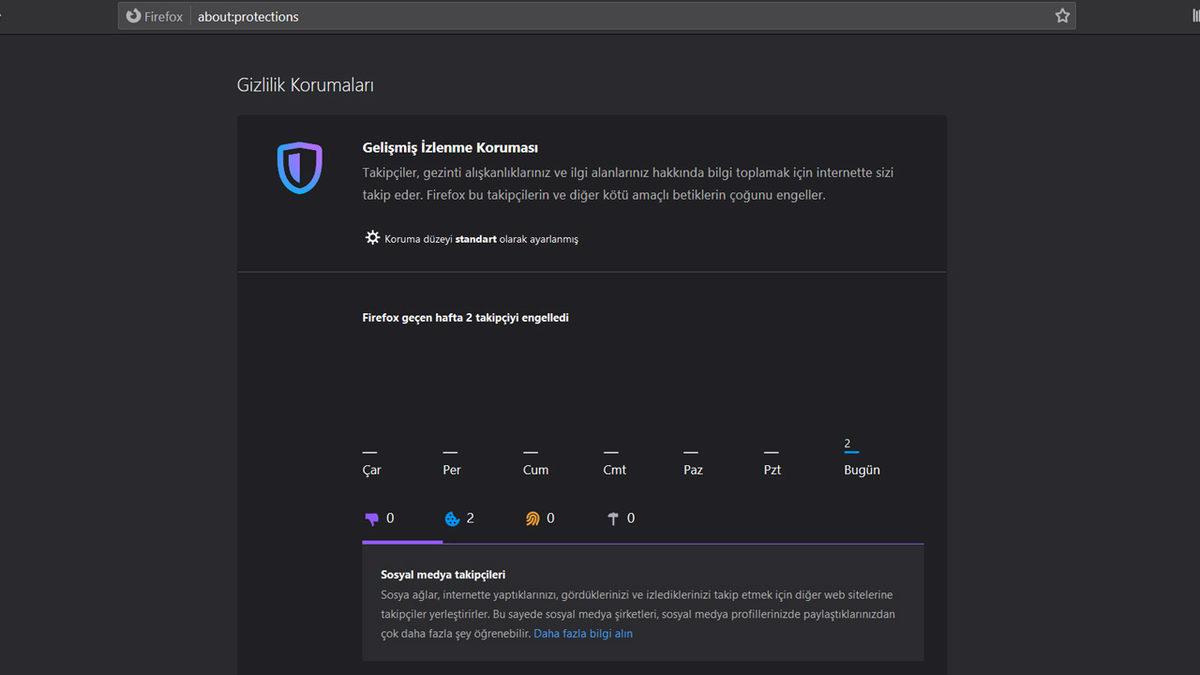
Task: Click the Paz day label in the graph
Action: [x=692, y=469]
